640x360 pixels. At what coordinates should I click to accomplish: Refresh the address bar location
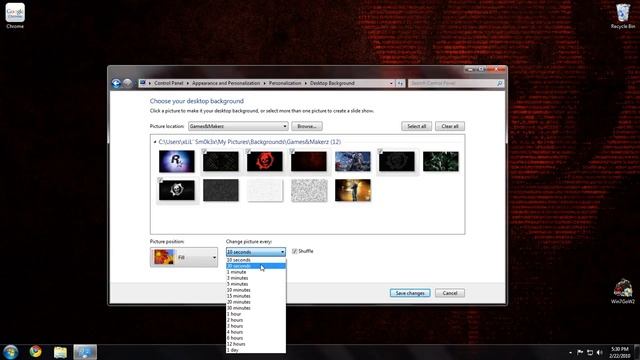tap(400, 83)
